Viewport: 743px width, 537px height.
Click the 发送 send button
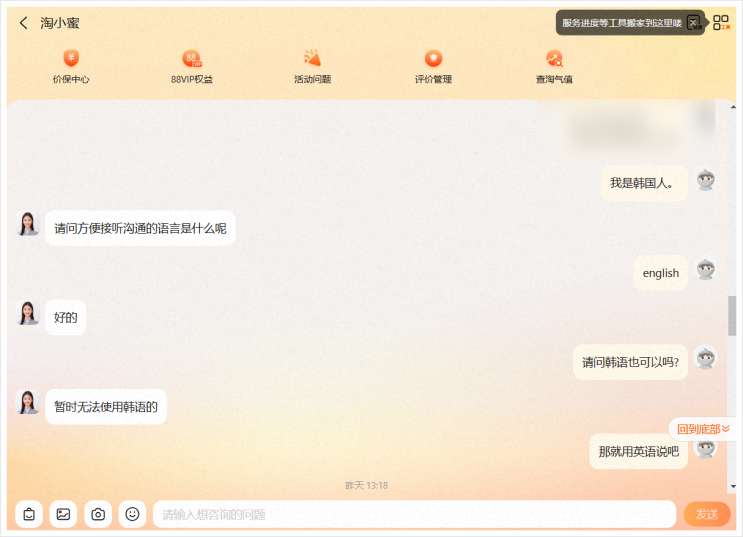tap(707, 514)
